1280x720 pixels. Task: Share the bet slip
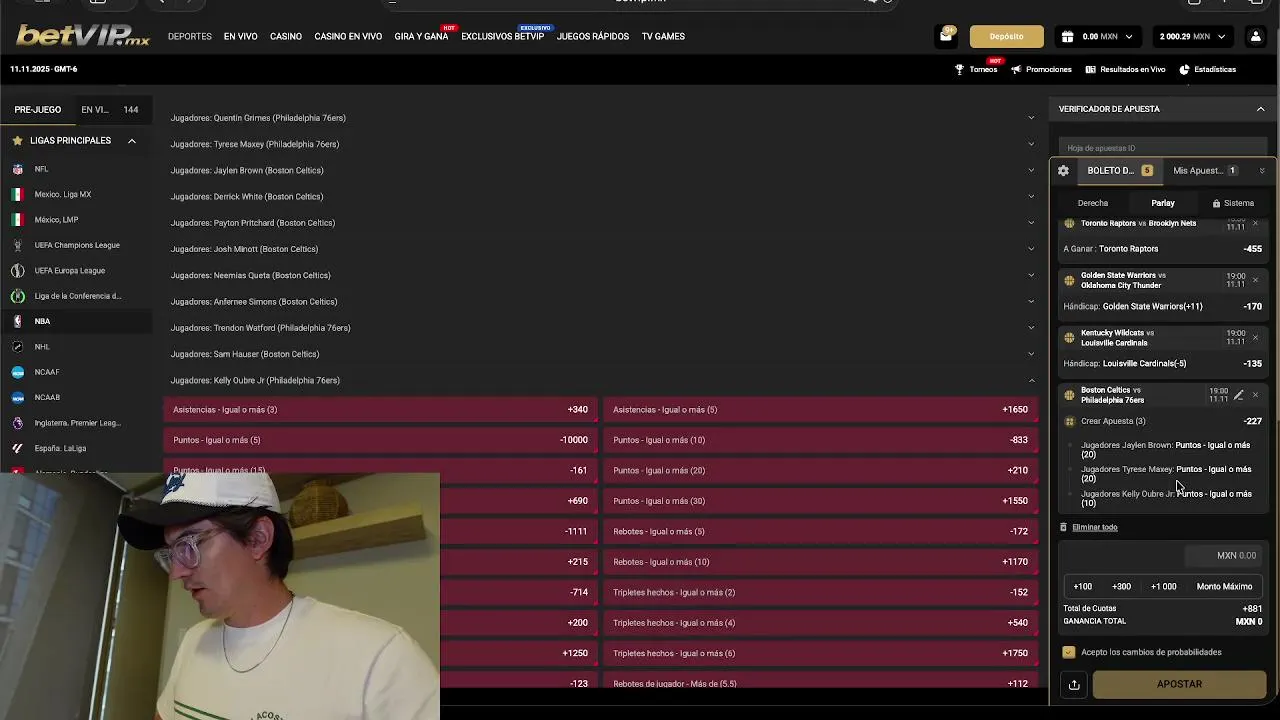pos(1074,684)
